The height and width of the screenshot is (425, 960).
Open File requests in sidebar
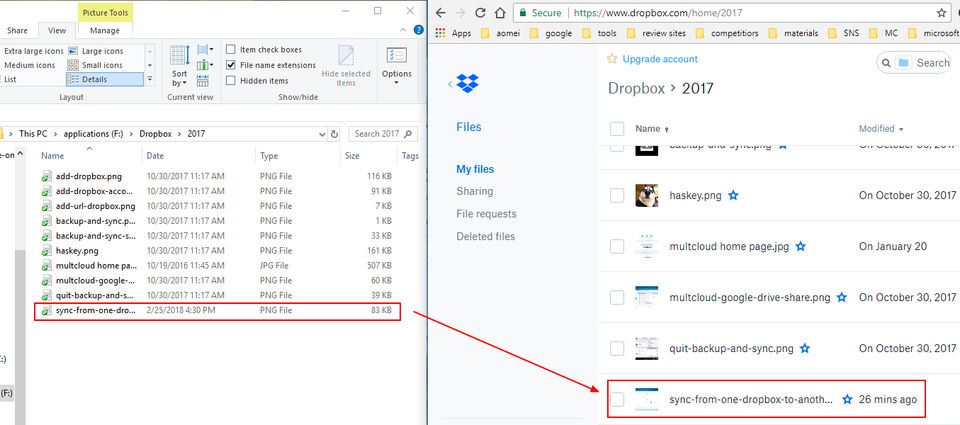click(486, 214)
